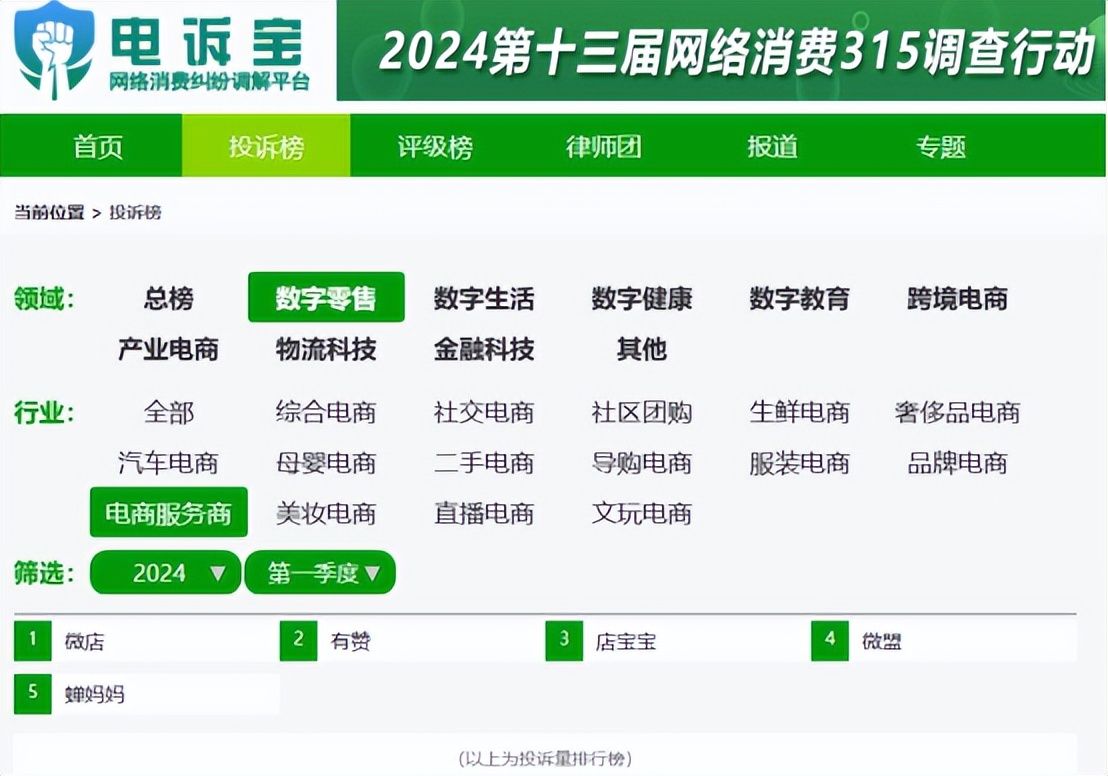The width and height of the screenshot is (1108, 776).
Task: Click the 行业 filter label
Action: pos(45,412)
